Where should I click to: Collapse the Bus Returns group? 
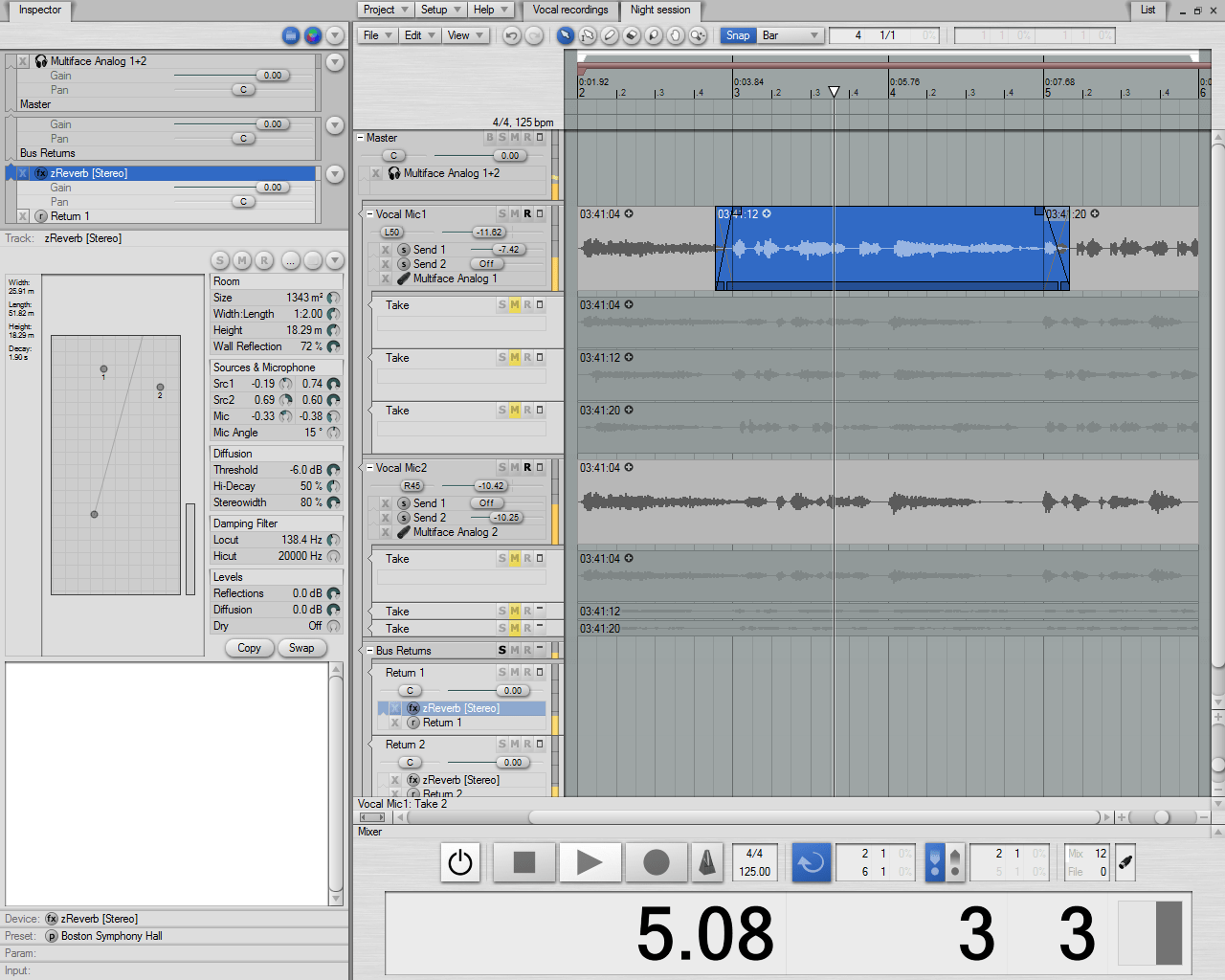tap(370, 651)
